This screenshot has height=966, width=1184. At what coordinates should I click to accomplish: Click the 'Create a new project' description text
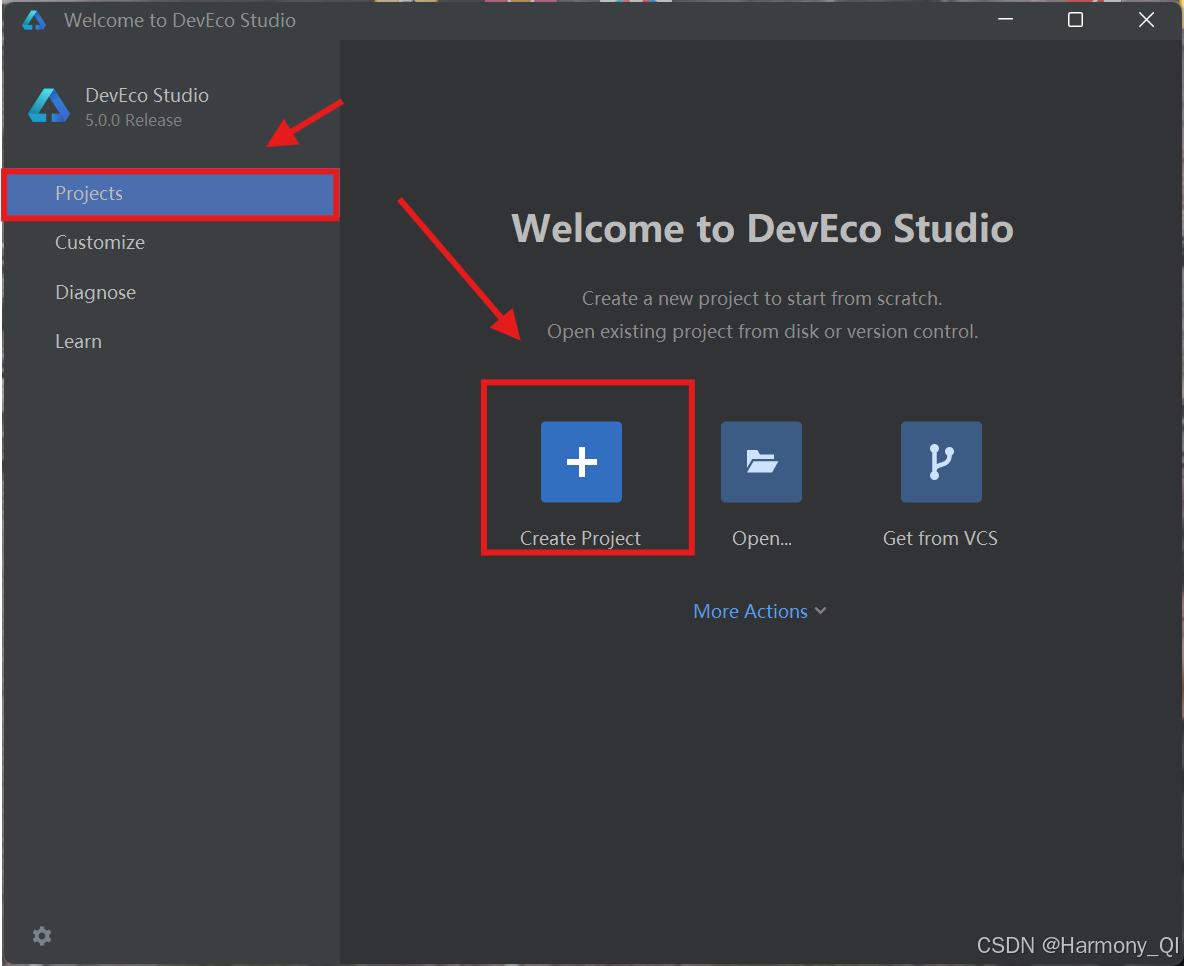(x=762, y=298)
